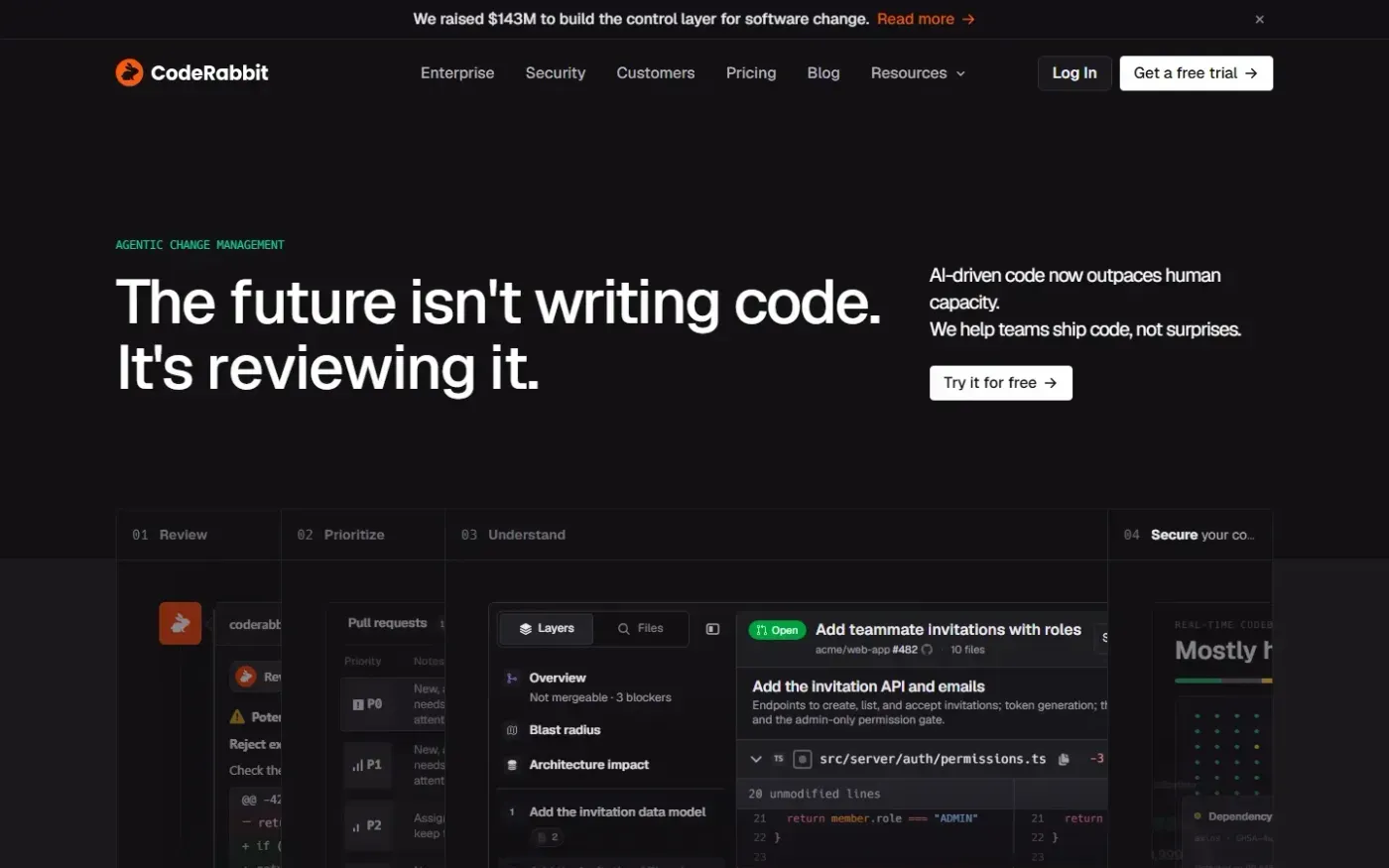The height and width of the screenshot is (868, 1389).
Task: Click the P0 priority badge
Action: pyautogui.click(x=367, y=704)
